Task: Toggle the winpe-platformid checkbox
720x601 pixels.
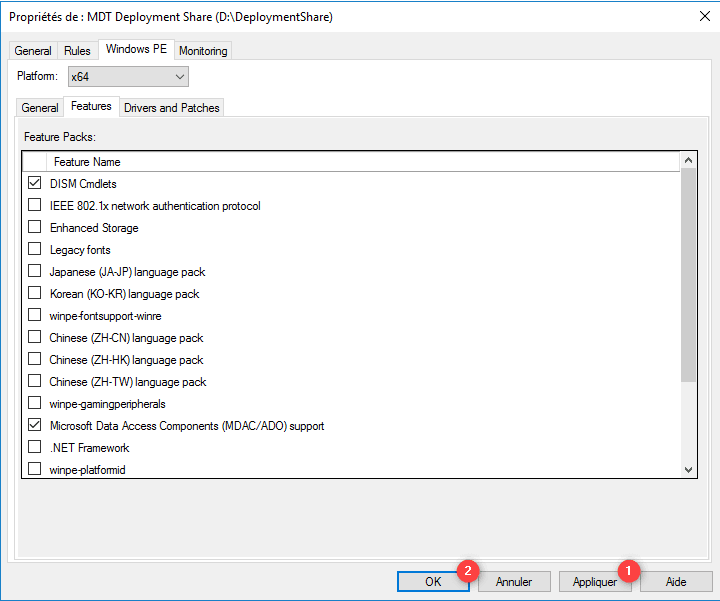Action: (34, 469)
